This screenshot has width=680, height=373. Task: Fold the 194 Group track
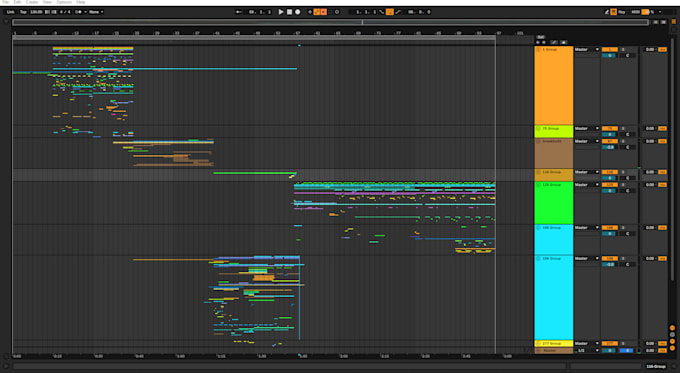[x=538, y=258]
